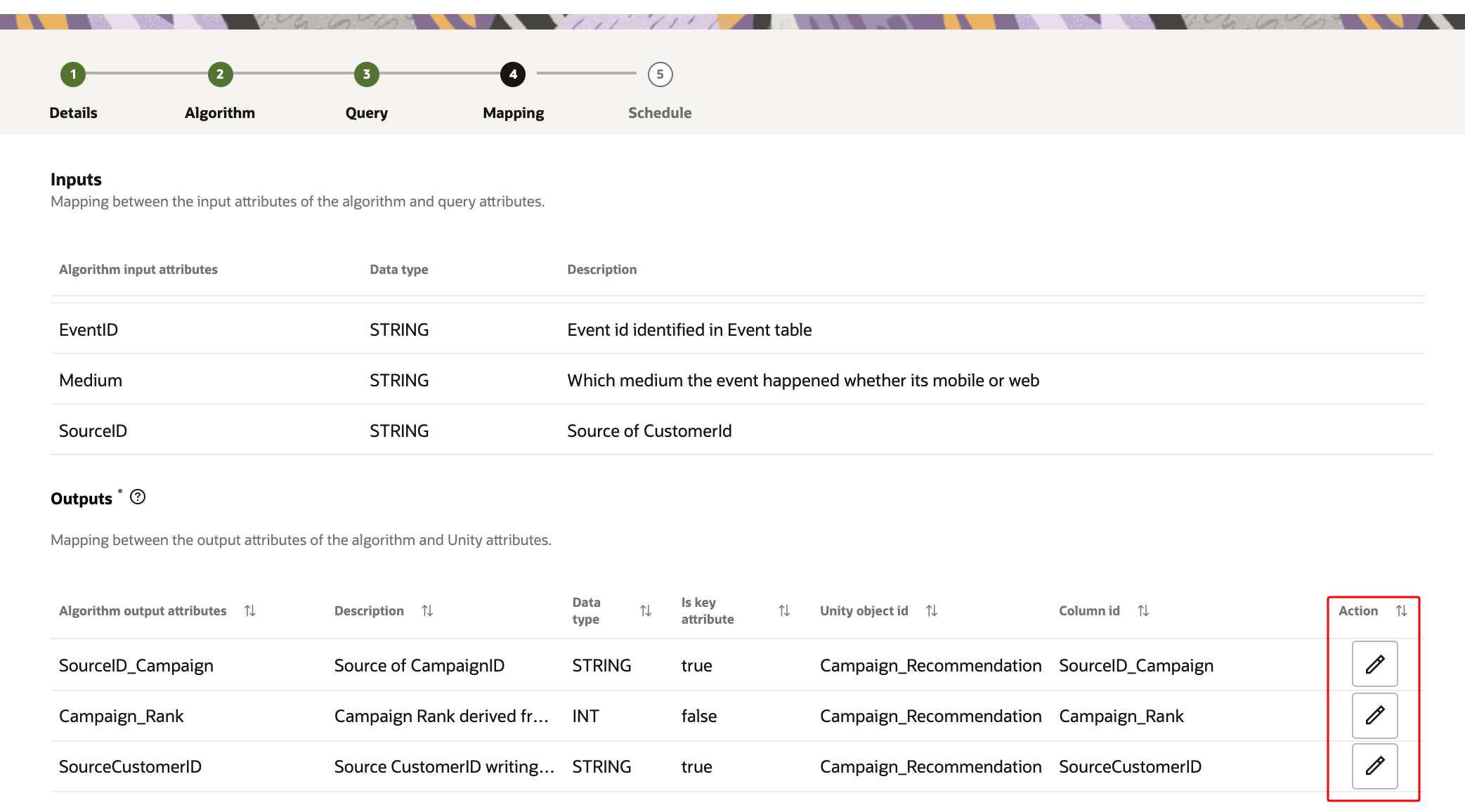Open the Outputs help question icon
1465x812 pixels.
[x=138, y=497]
